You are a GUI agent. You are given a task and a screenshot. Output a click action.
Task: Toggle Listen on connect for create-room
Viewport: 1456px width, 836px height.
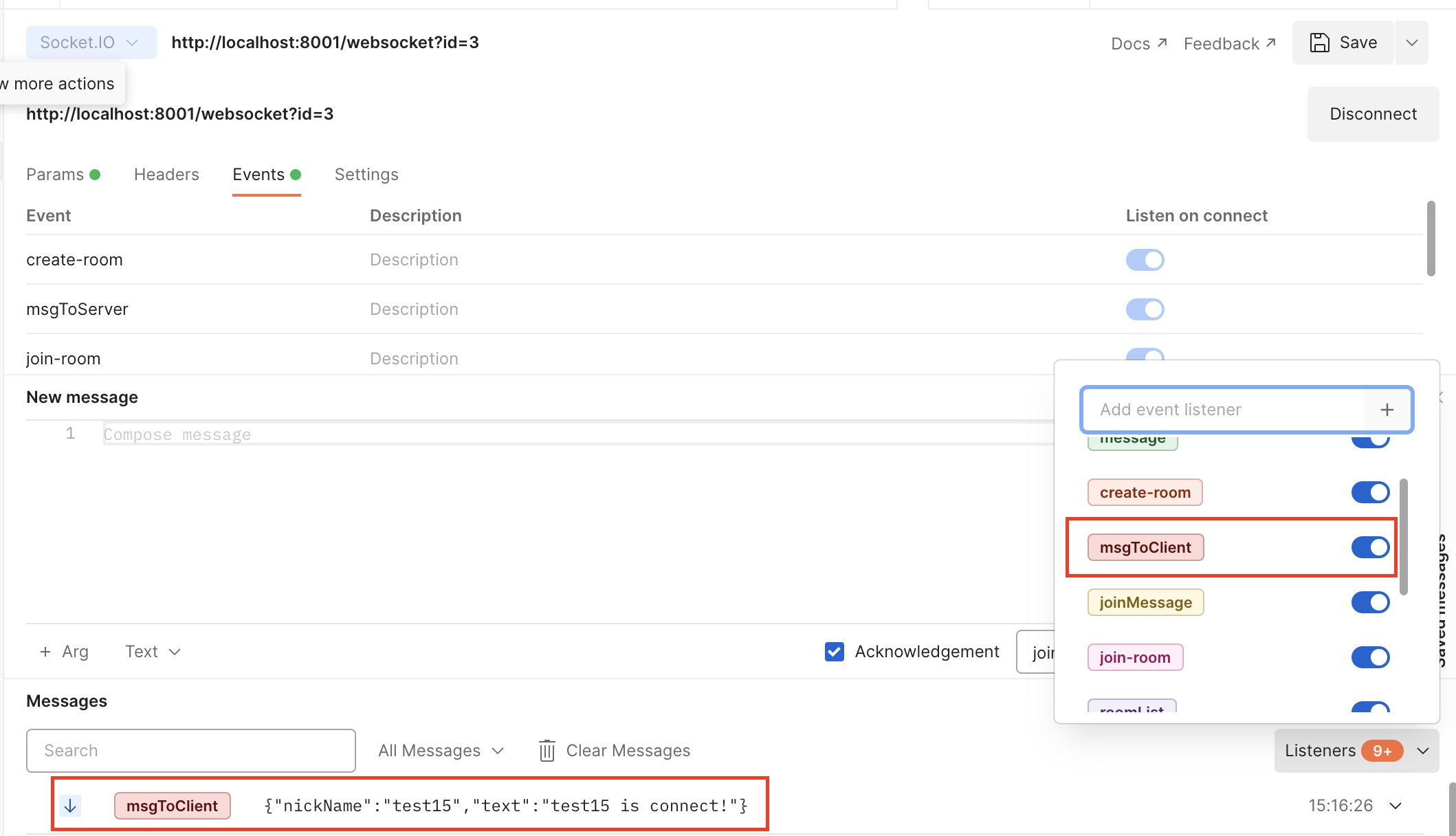click(x=1145, y=259)
